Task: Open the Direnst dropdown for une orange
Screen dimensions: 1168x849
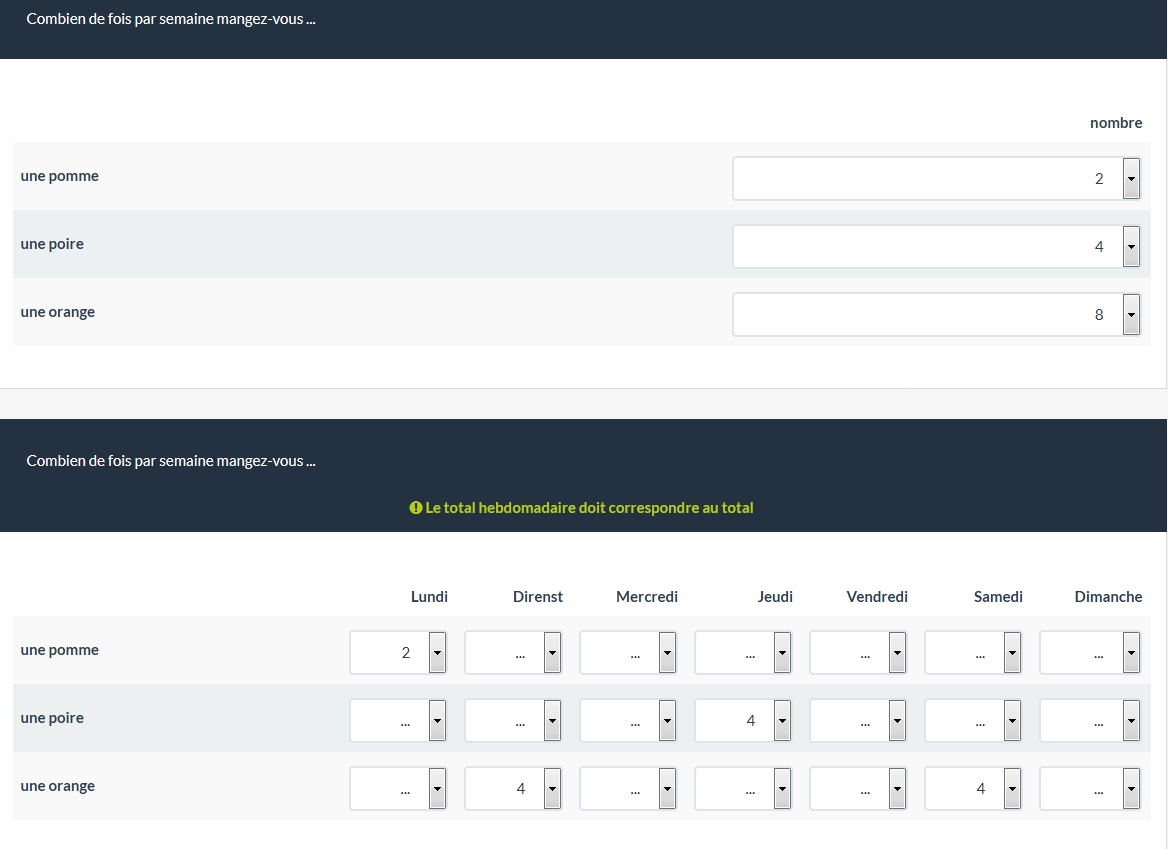Action: [x=513, y=789]
